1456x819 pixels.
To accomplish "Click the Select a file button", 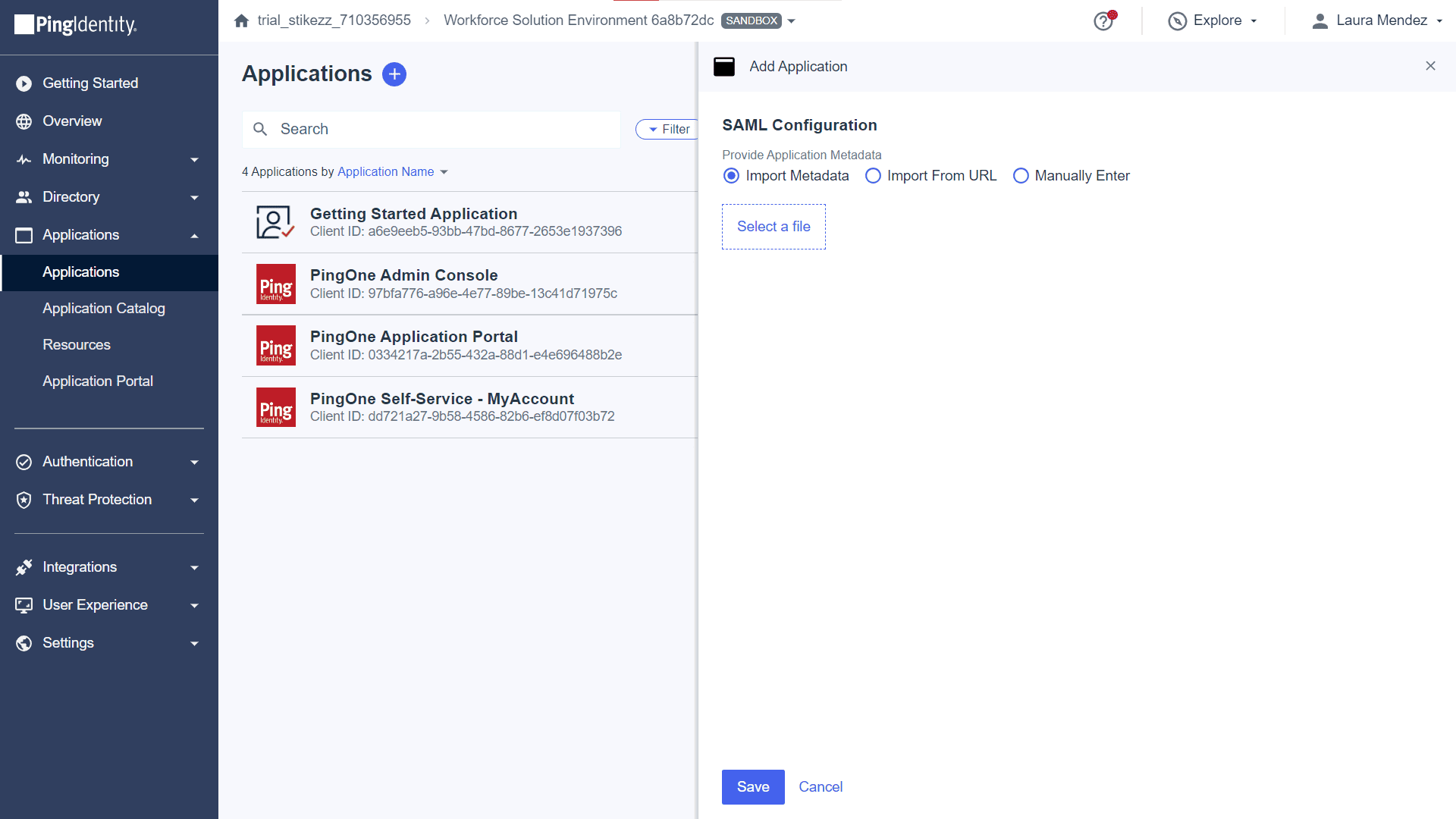I will [774, 226].
